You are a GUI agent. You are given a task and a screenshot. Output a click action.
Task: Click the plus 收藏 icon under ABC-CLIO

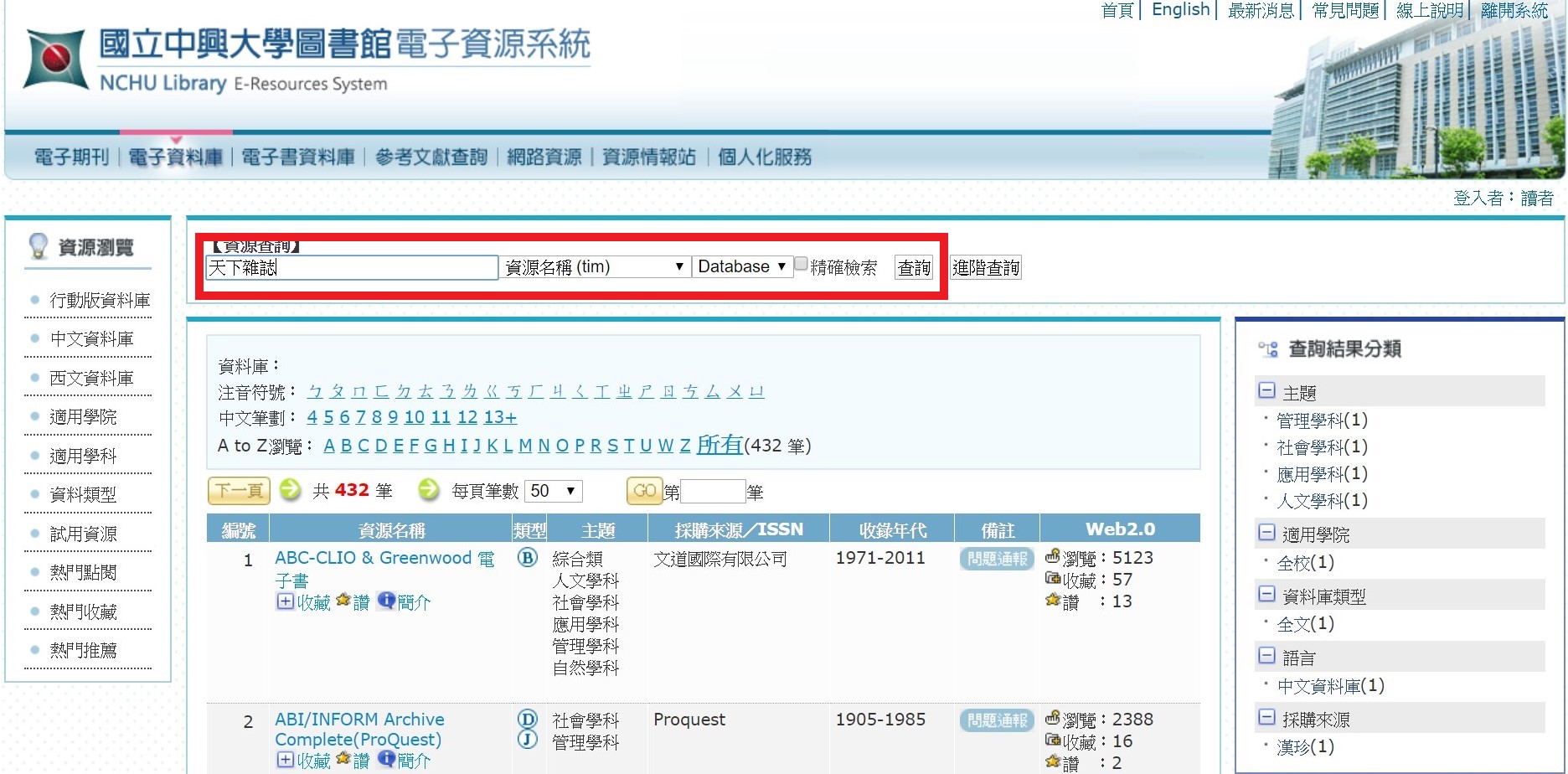pos(285,601)
